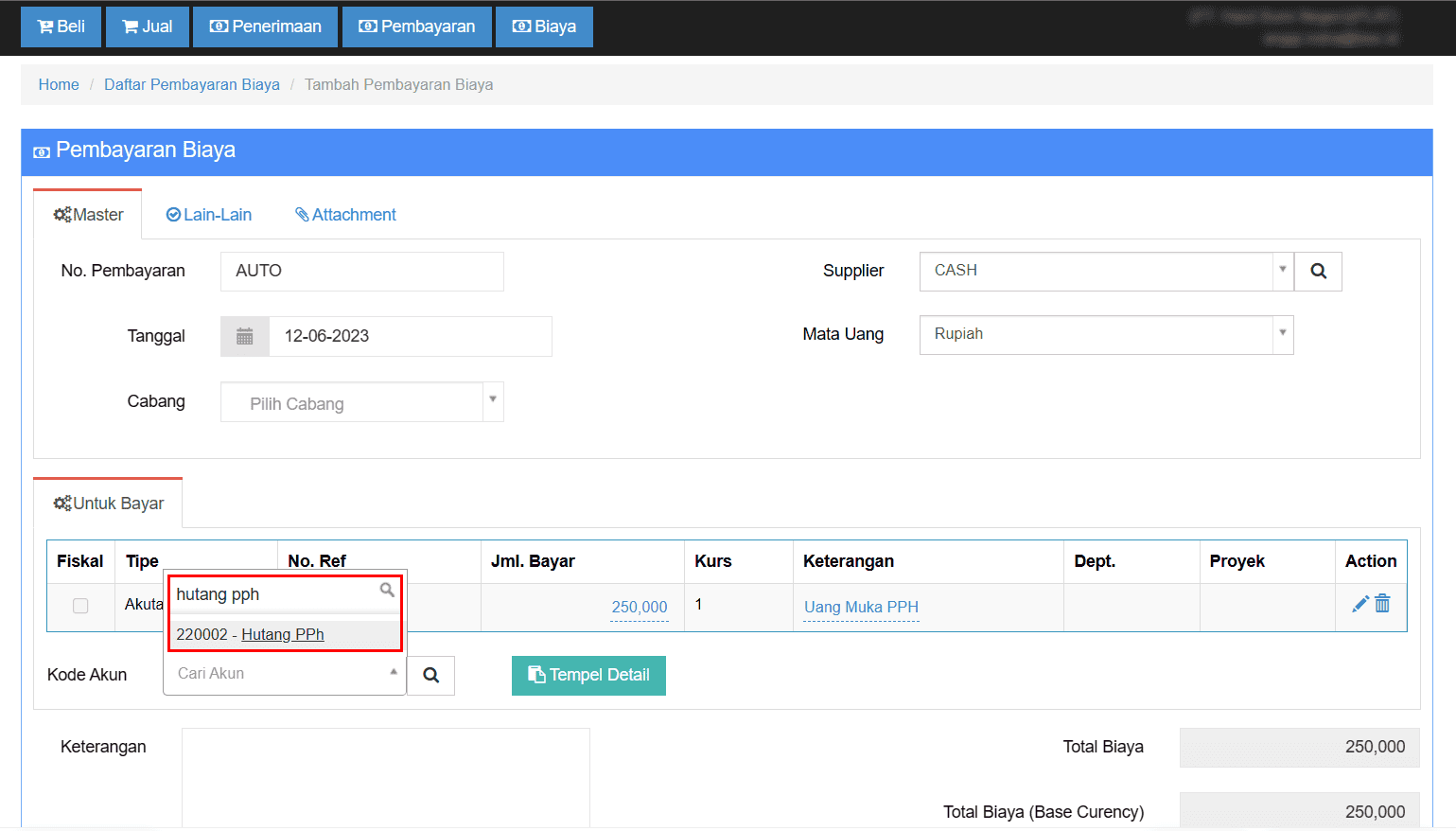This screenshot has width=1456, height=831.
Task: Click the search button beside Cari Akun
Action: tap(430, 675)
